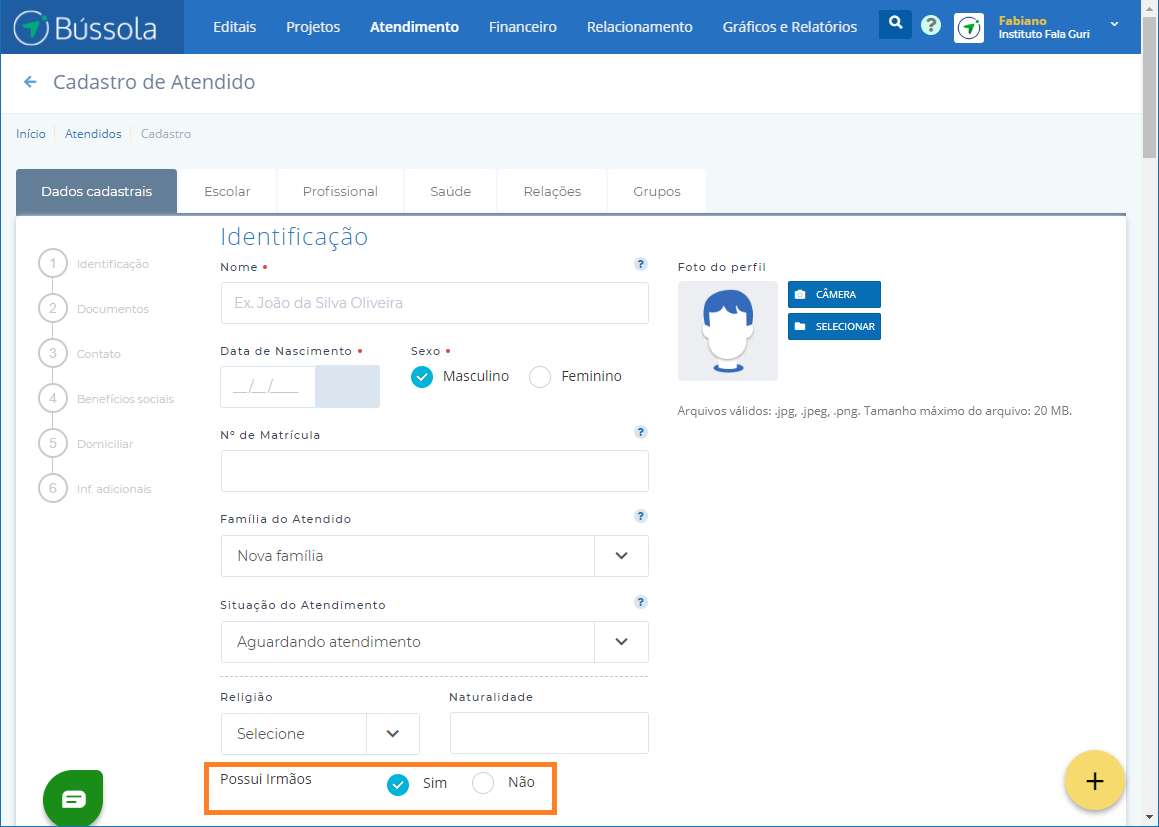1159x827 pixels.
Task: Select Masculino radio option
Action: (422, 377)
